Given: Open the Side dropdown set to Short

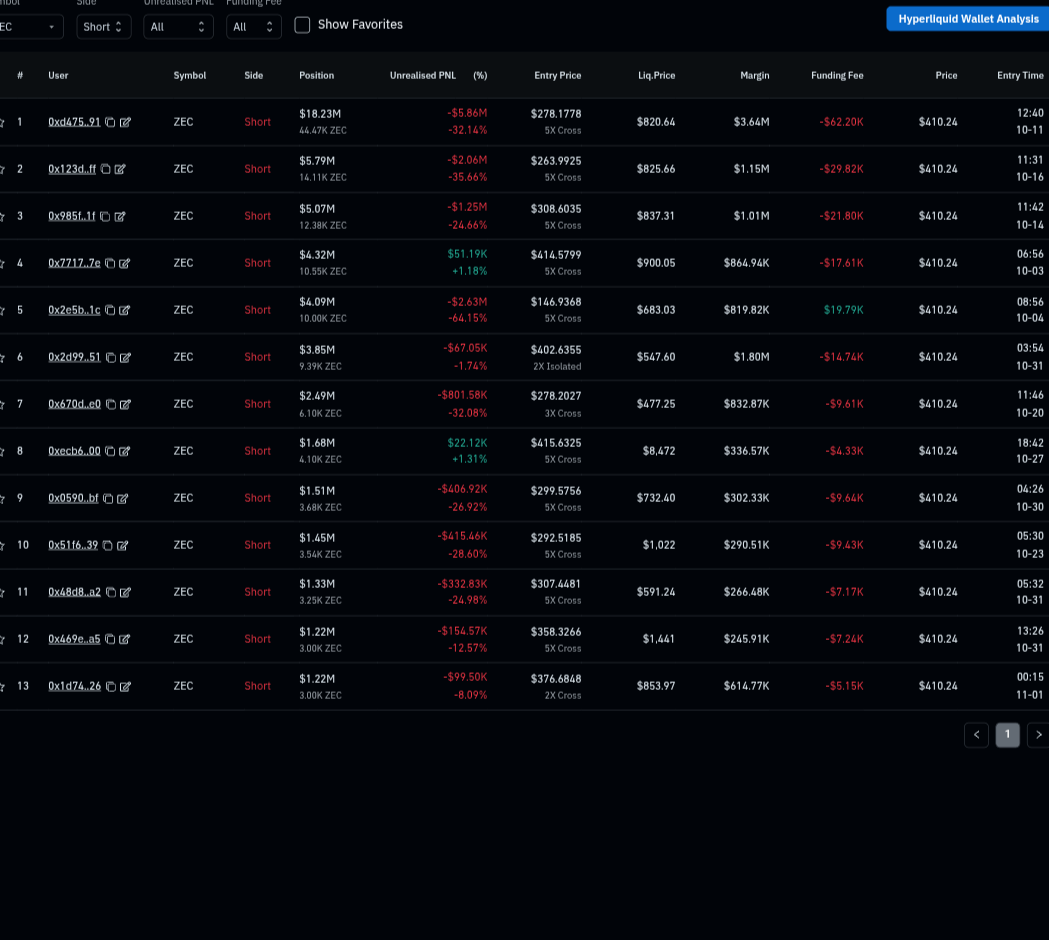Looking at the screenshot, I should point(104,27).
